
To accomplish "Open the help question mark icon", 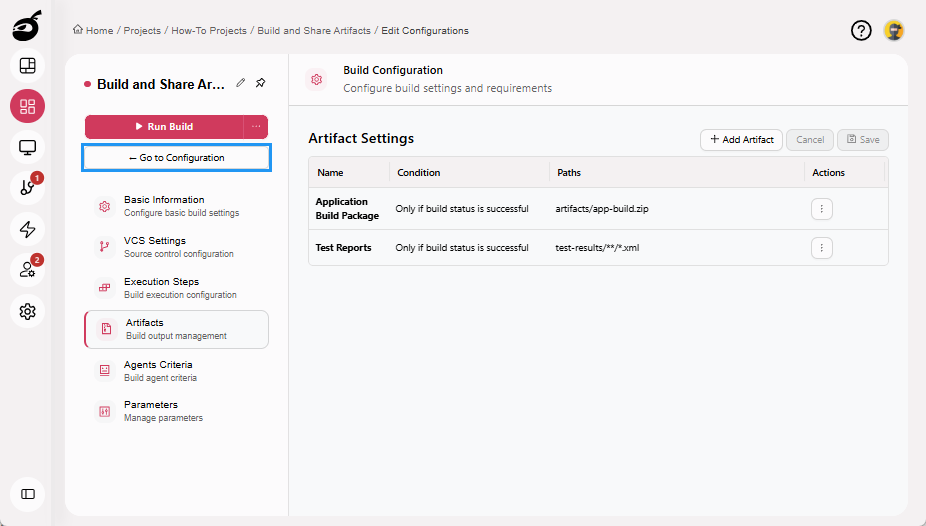I will [x=861, y=30].
